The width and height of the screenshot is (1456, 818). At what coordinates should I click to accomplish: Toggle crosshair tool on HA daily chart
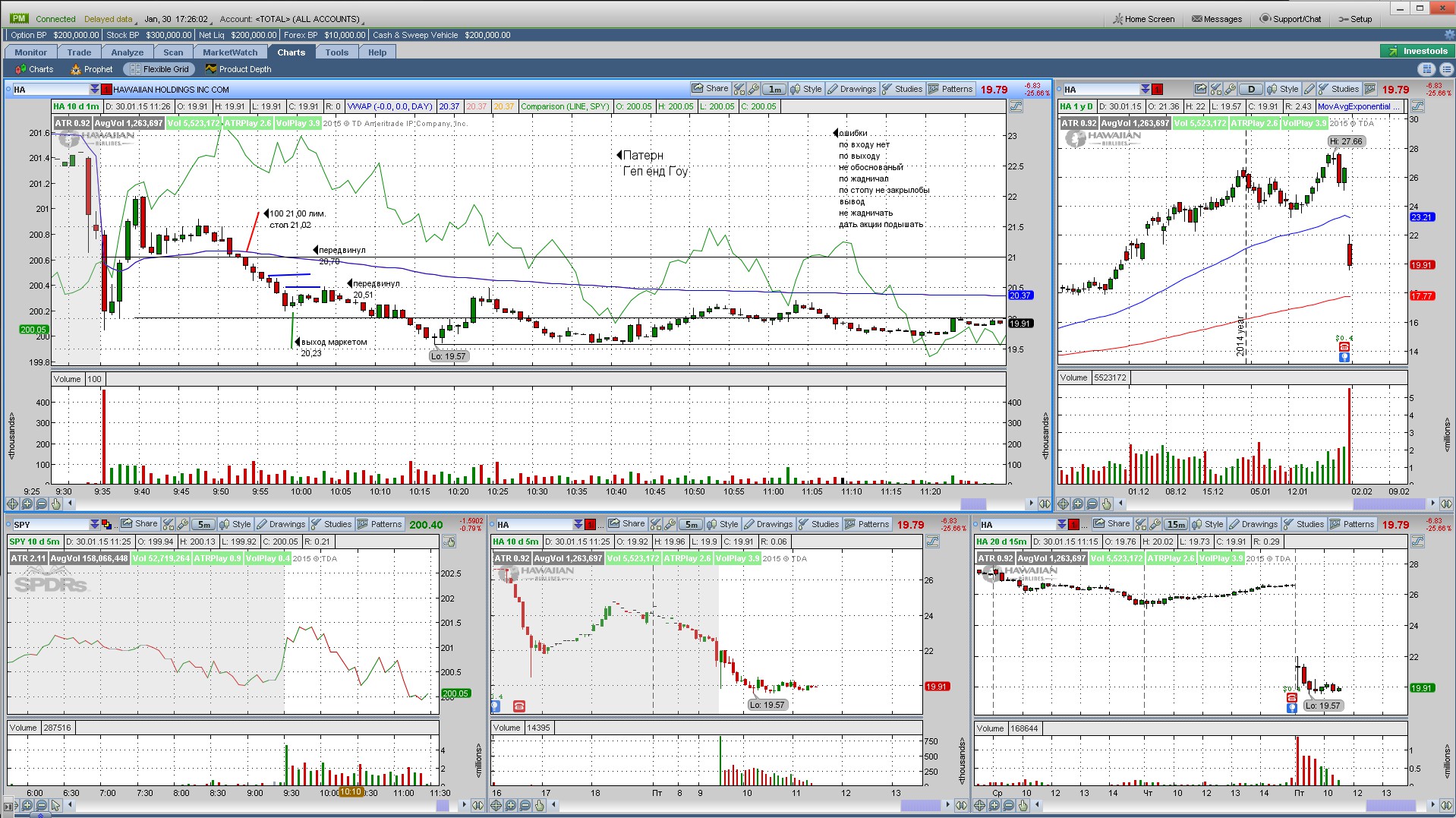pos(1064,504)
